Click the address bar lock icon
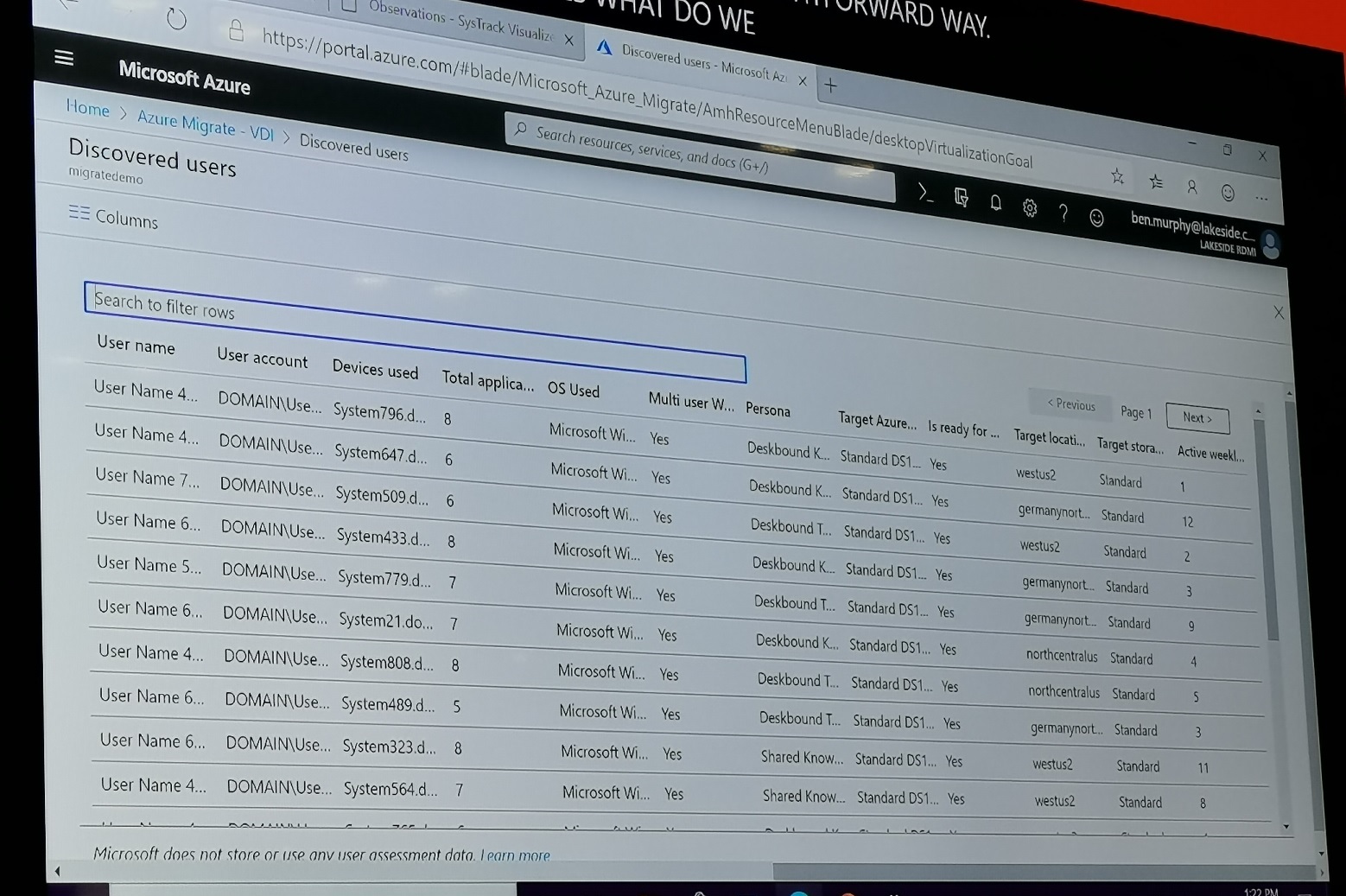The width and height of the screenshot is (1346, 896). pyautogui.click(x=236, y=31)
